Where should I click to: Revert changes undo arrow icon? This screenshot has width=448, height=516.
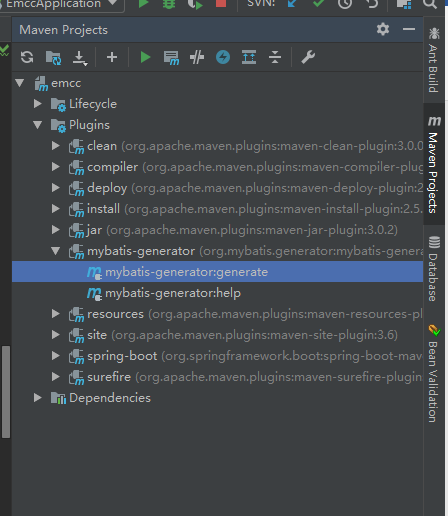click(372, 3)
